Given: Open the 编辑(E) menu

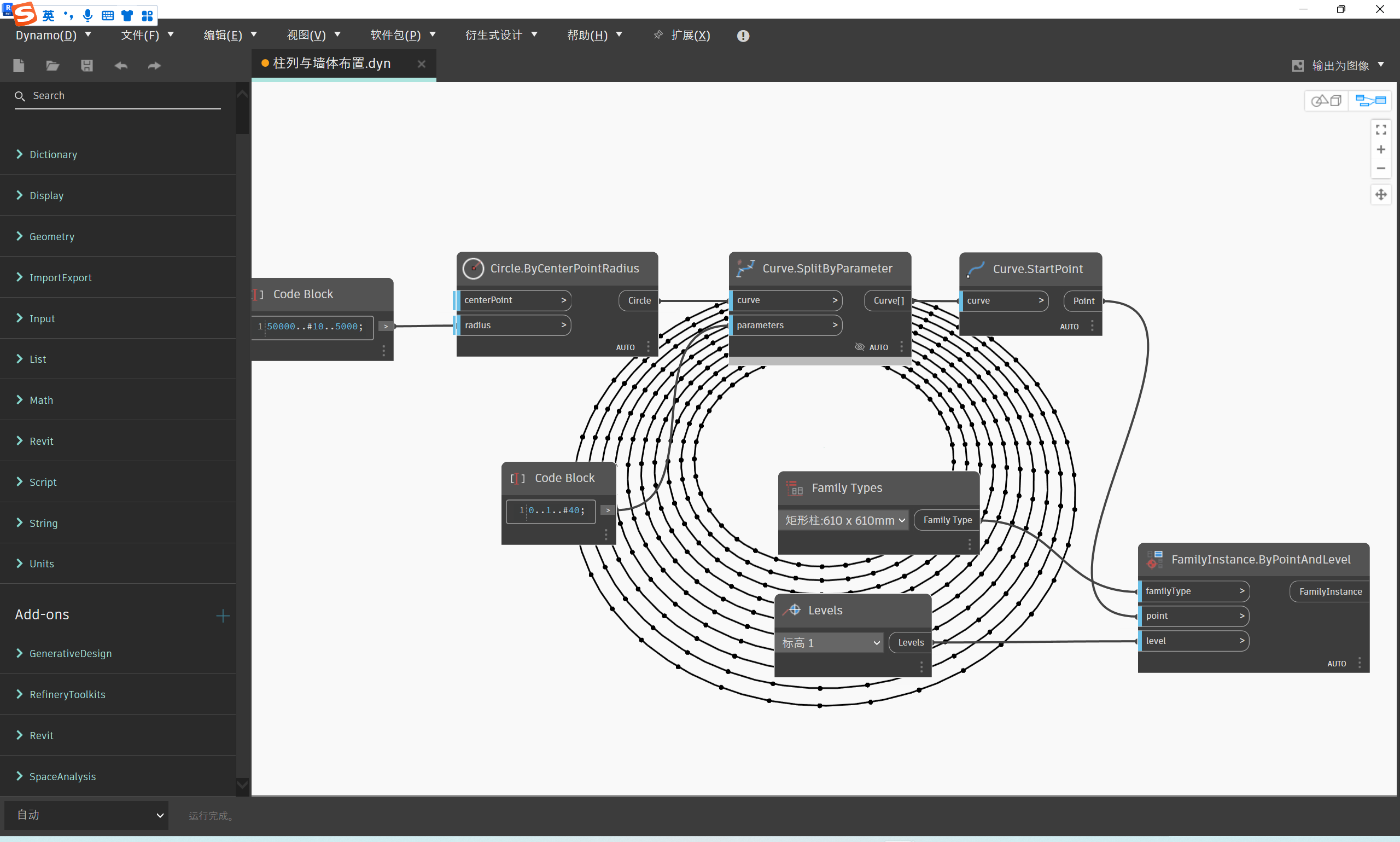Looking at the screenshot, I should pyautogui.click(x=230, y=35).
